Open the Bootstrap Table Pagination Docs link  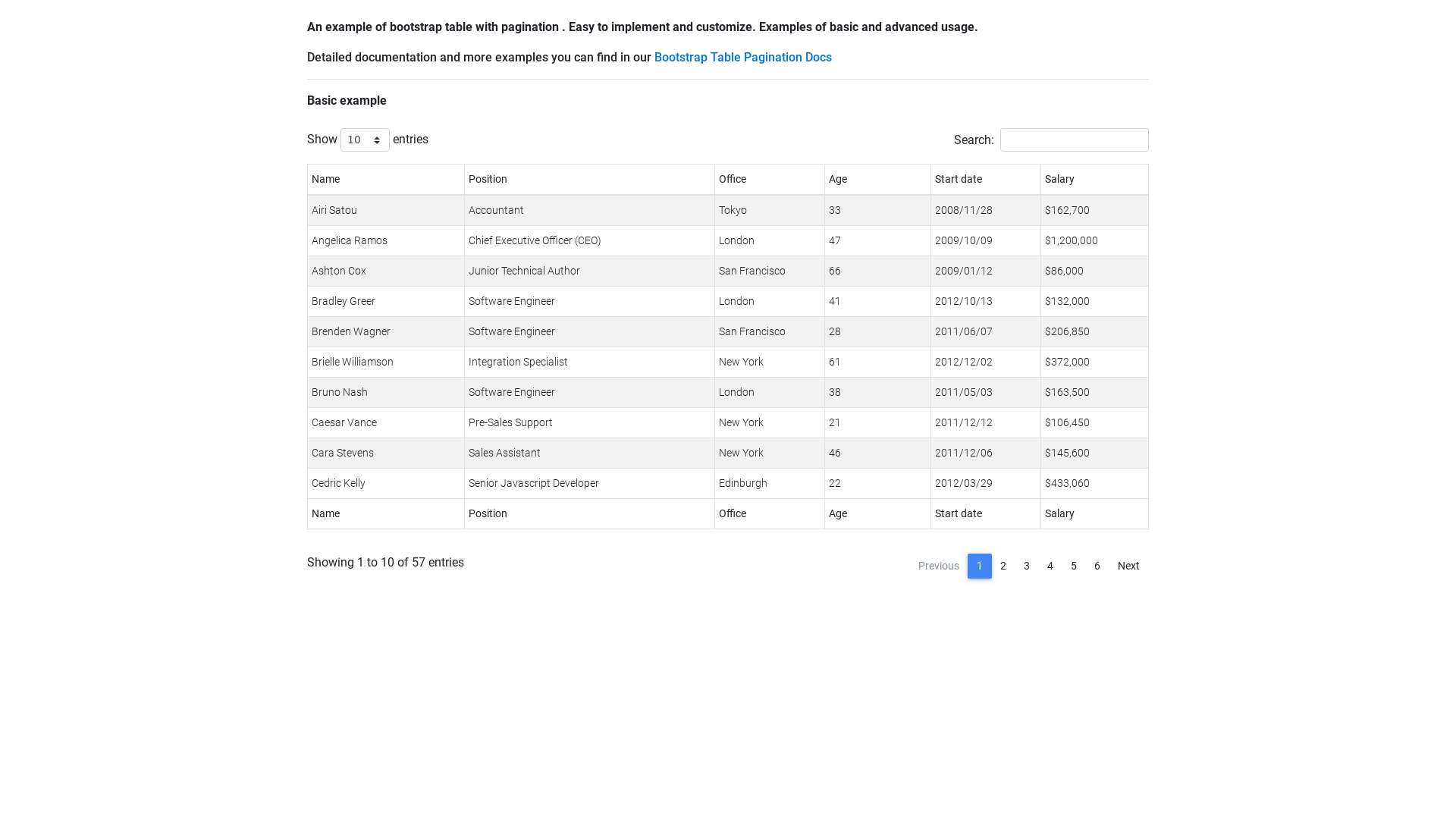click(x=742, y=57)
